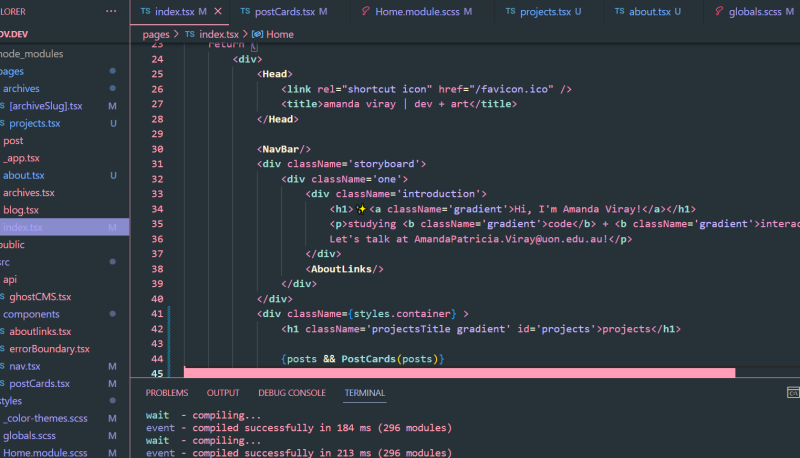Click the favicon.ico href string
The height and width of the screenshot is (458, 800).
click(512, 89)
